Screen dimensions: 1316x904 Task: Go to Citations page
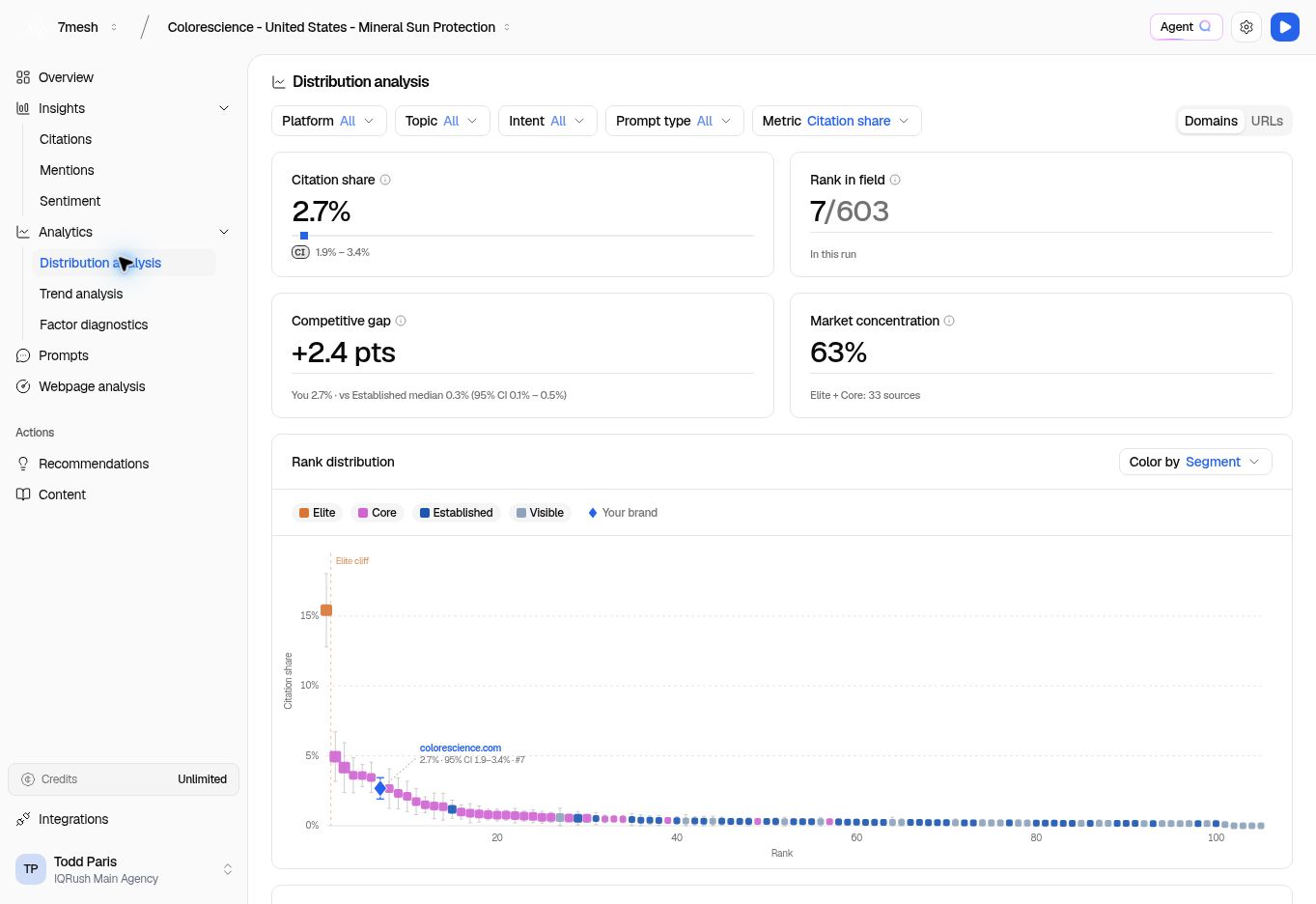point(66,139)
